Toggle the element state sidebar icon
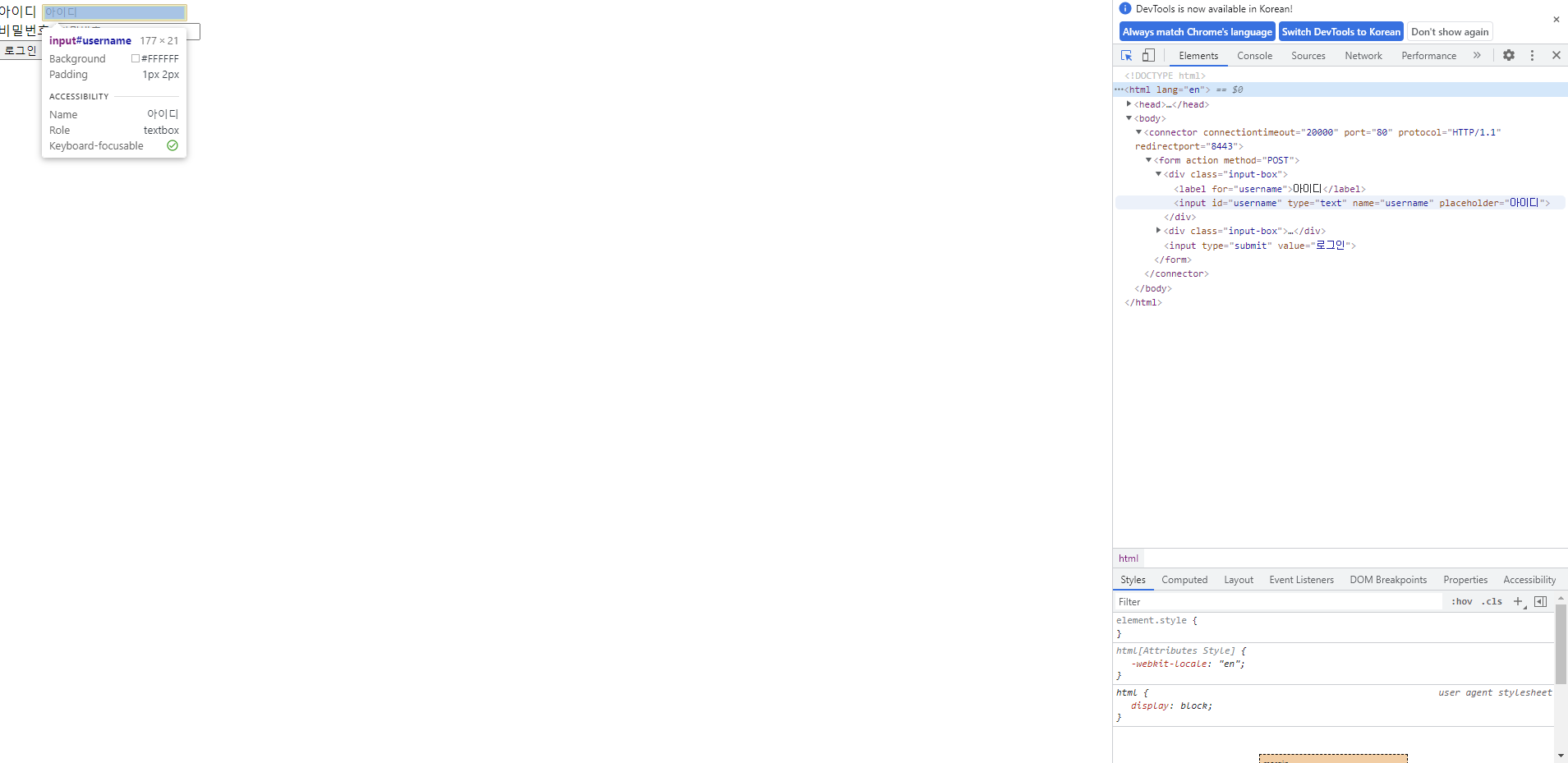Screen dimensions: 1568x763 tap(1542, 601)
